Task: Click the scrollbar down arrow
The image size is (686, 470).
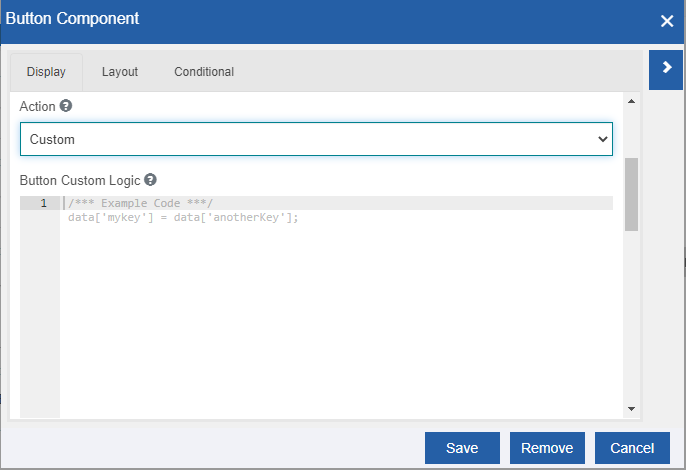Action: 631,409
